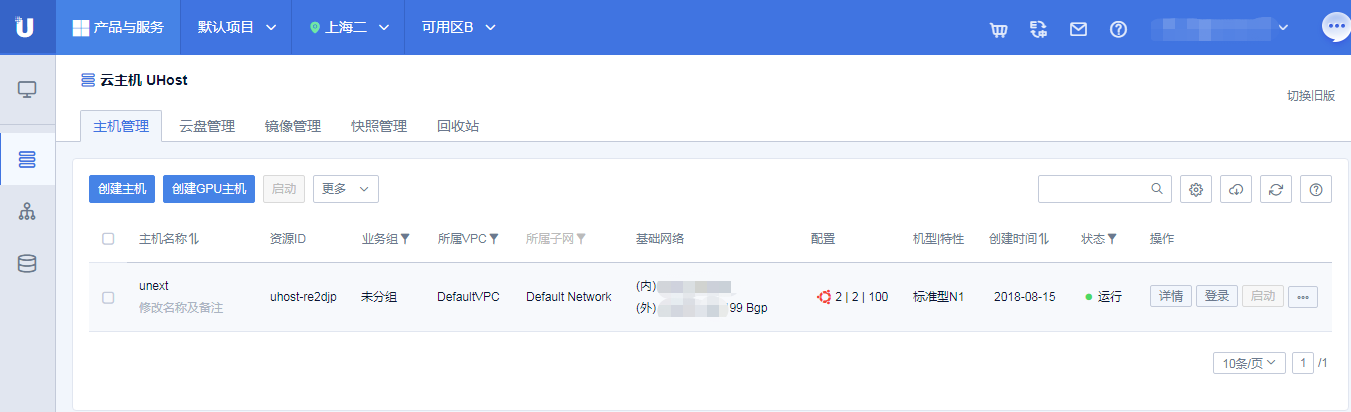Click the cloud download export button

click(x=1237, y=189)
